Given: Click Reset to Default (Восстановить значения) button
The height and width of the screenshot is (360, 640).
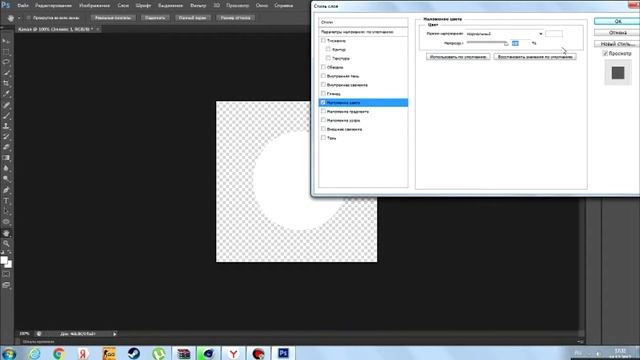Looking at the screenshot, I should pos(535,57).
